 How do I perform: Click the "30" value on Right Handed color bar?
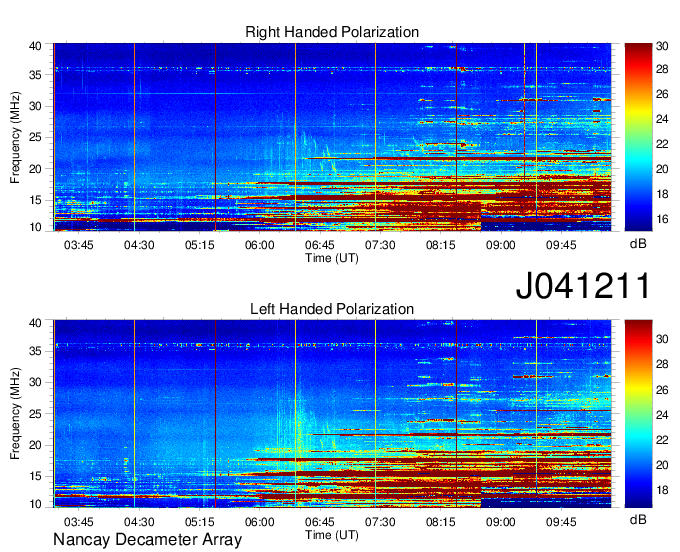tap(662, 46)
